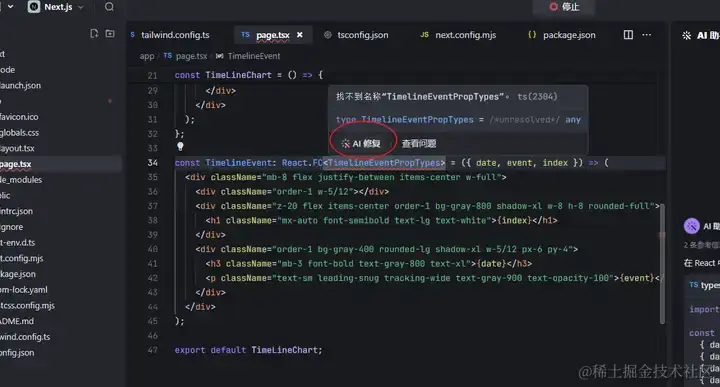Image resolution: width=720 pixels, height=387 pixels.
Task: Switch to the next.config.mjs tab
Action: coord(465,35)
